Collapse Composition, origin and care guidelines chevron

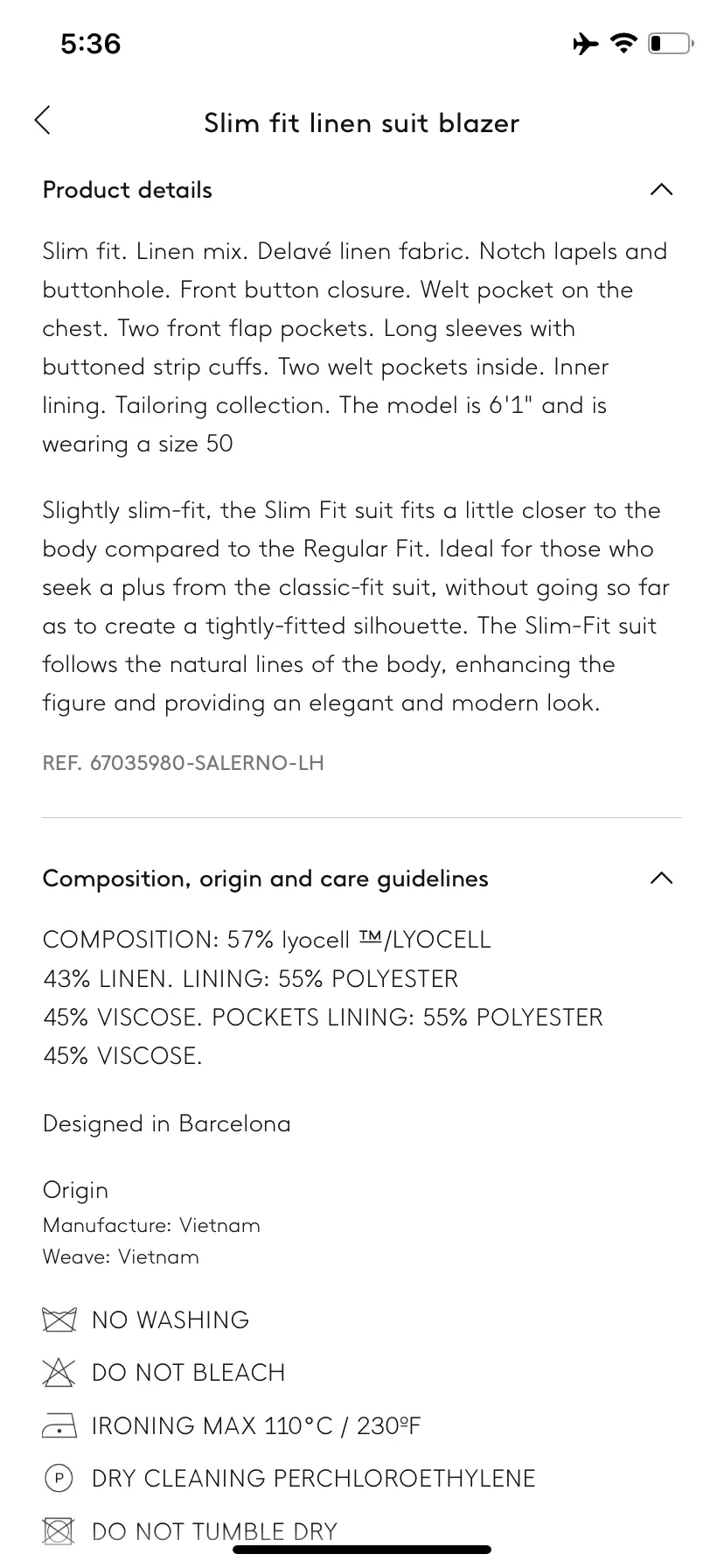[662, 878]
